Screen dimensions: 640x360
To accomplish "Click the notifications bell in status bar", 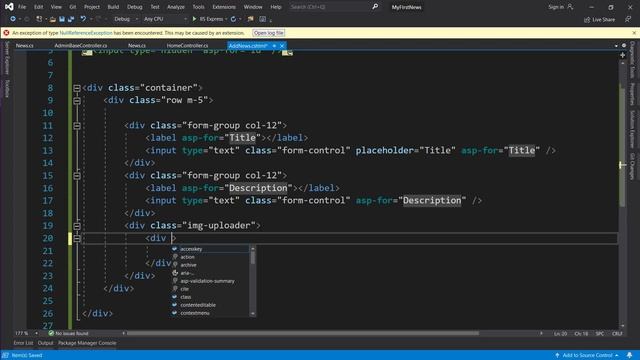I will coord(629,355).
